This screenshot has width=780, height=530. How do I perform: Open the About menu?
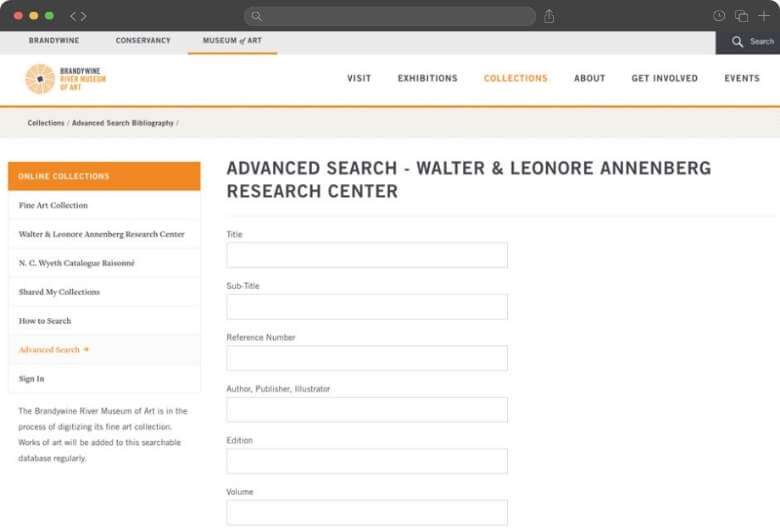589,78
